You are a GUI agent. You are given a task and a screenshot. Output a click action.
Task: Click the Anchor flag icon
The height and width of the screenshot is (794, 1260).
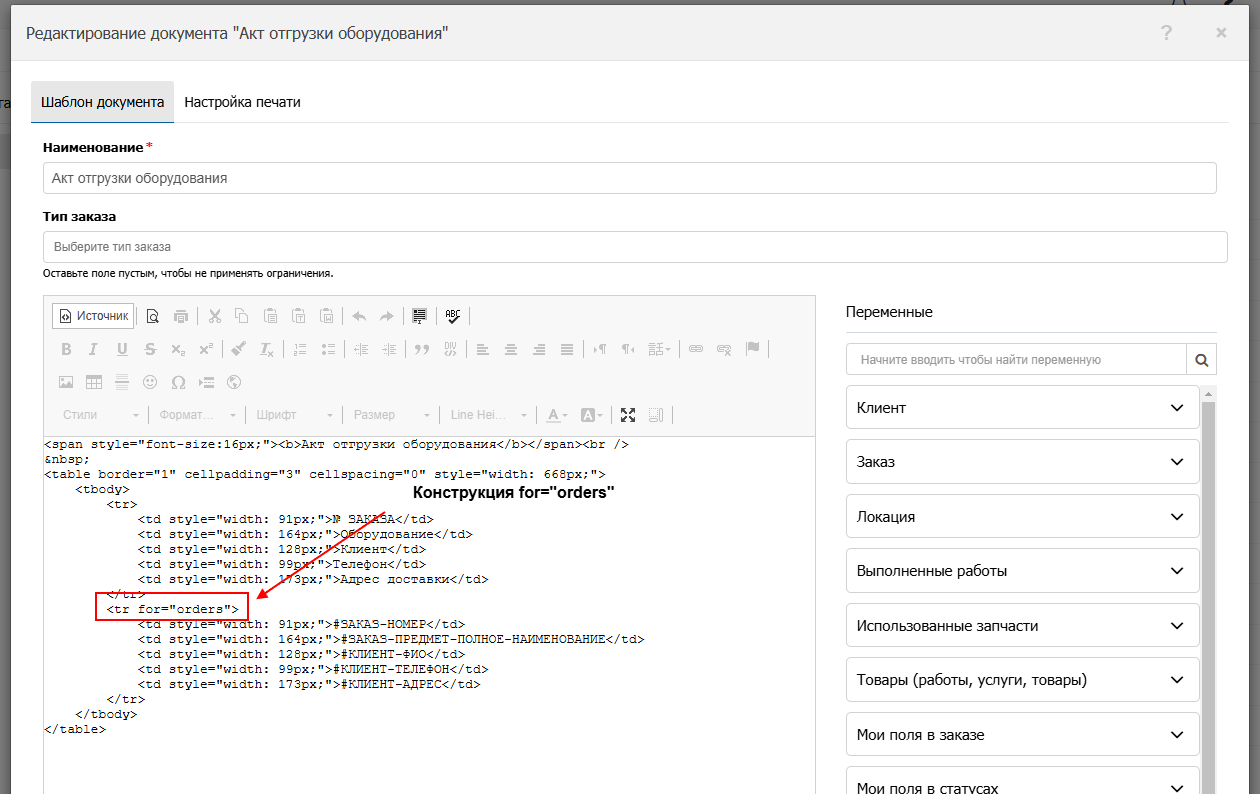[752, 349]
